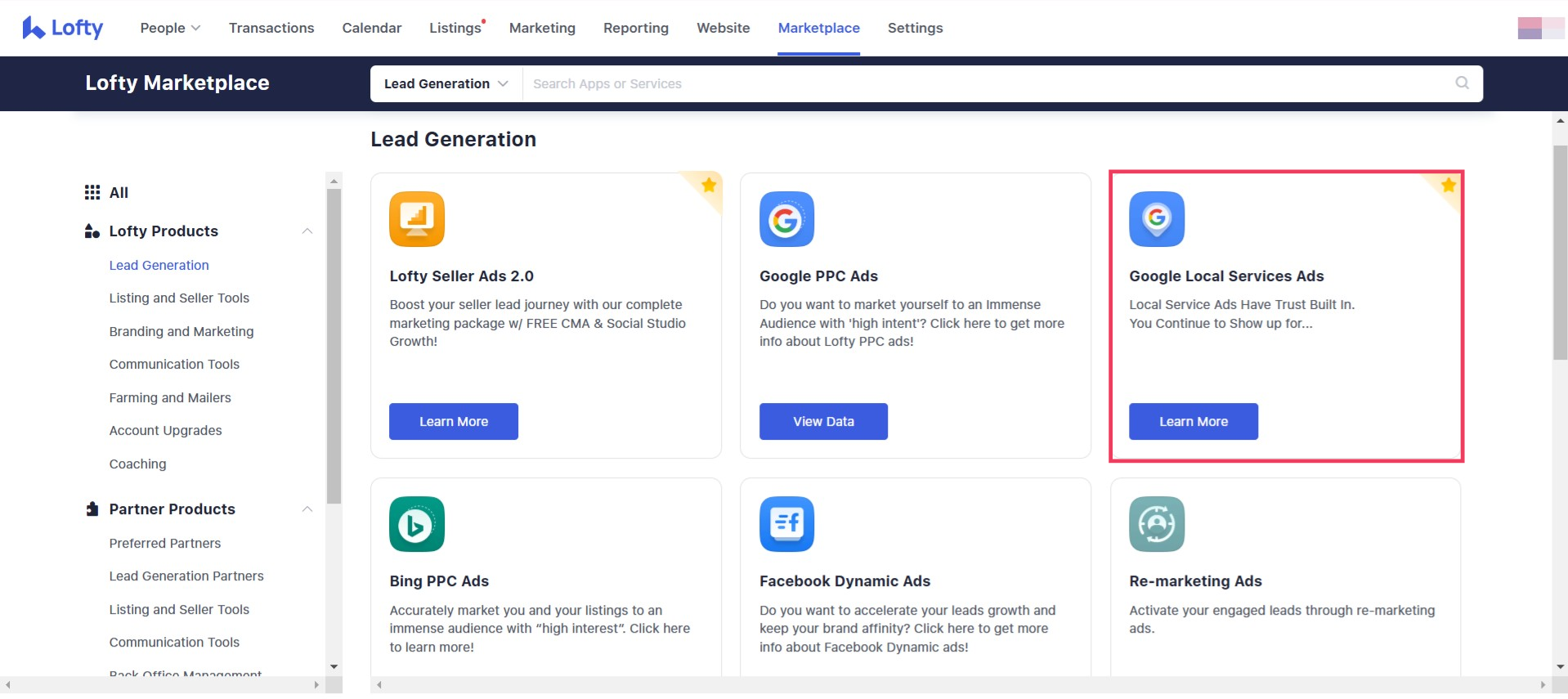
Task: Select Listing and Seller Tools under Lofty Products
Action: click(179, 298)
